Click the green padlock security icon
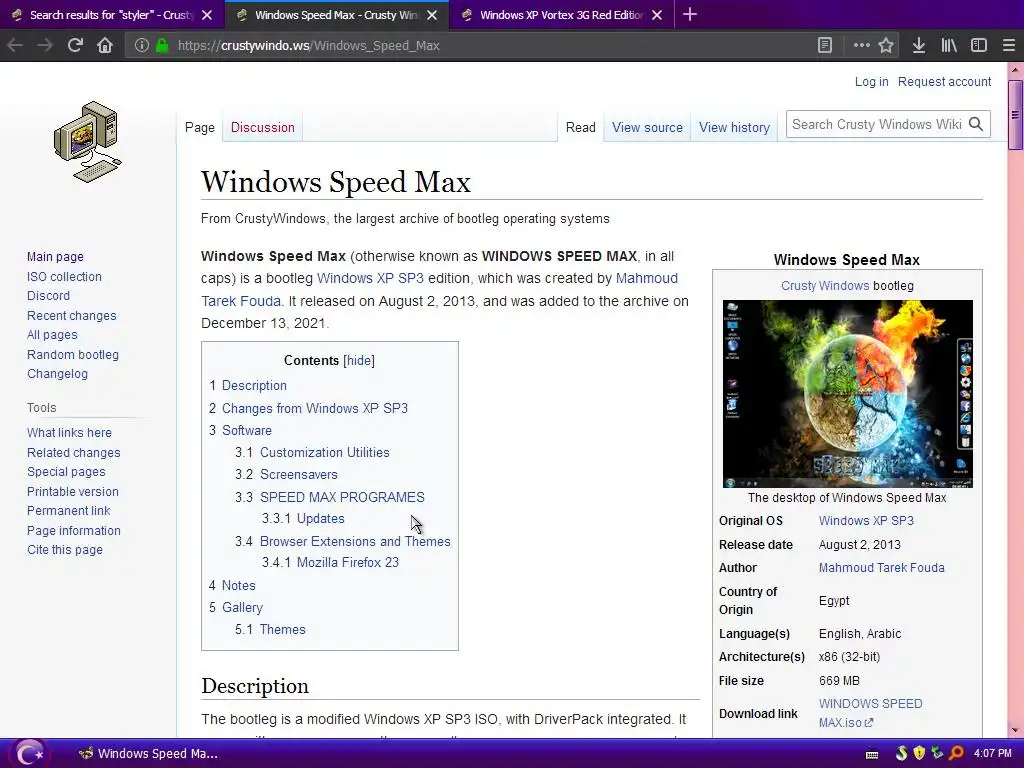This screenshot has height=768, width=1024. pyautogui.click(x=162, y=45)
